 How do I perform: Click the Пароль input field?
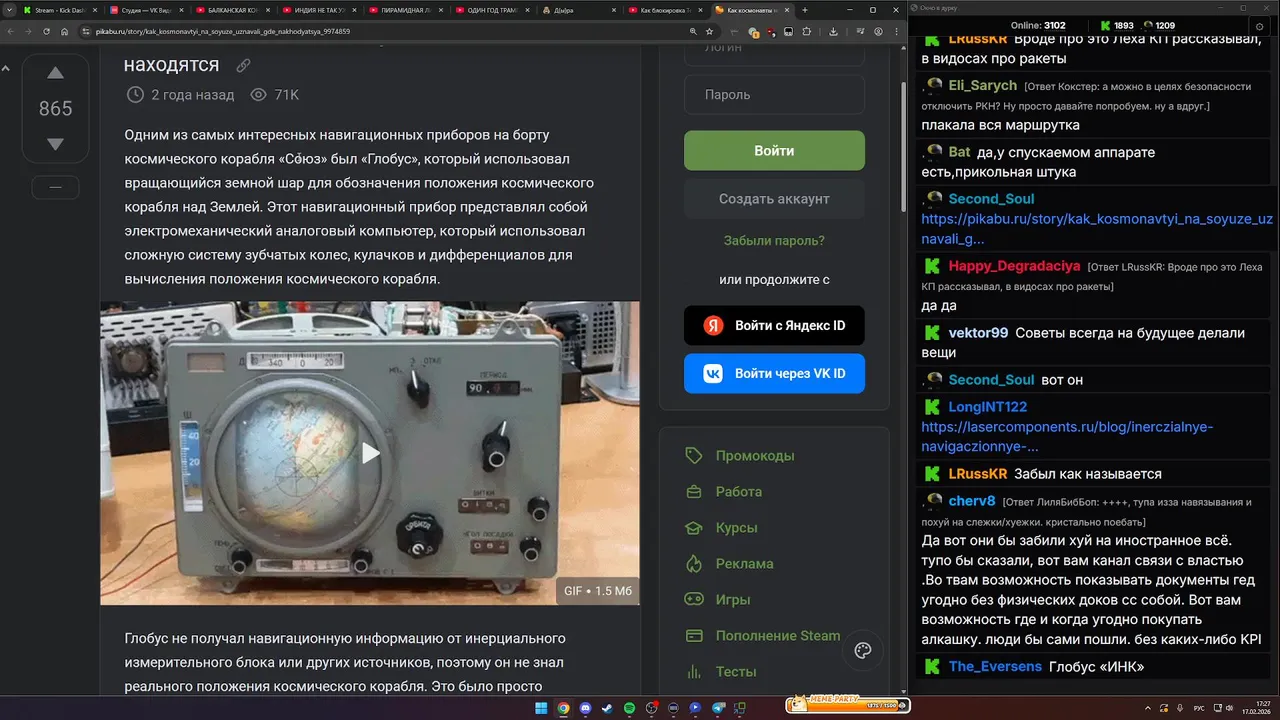click(x=774, y=95)
